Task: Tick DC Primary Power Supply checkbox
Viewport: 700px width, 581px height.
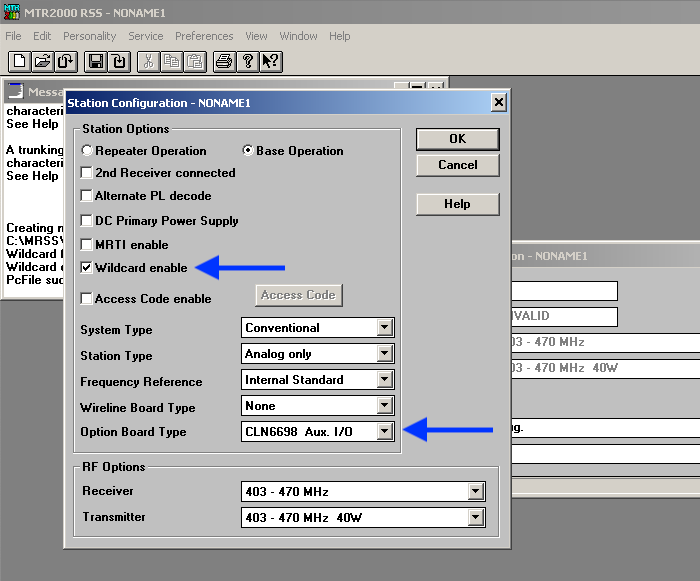Action: (x=86, y=220)
